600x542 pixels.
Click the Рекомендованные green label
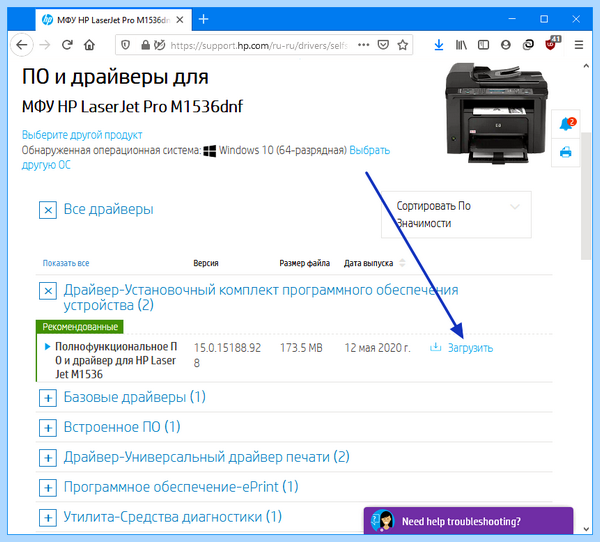[80, 327]
